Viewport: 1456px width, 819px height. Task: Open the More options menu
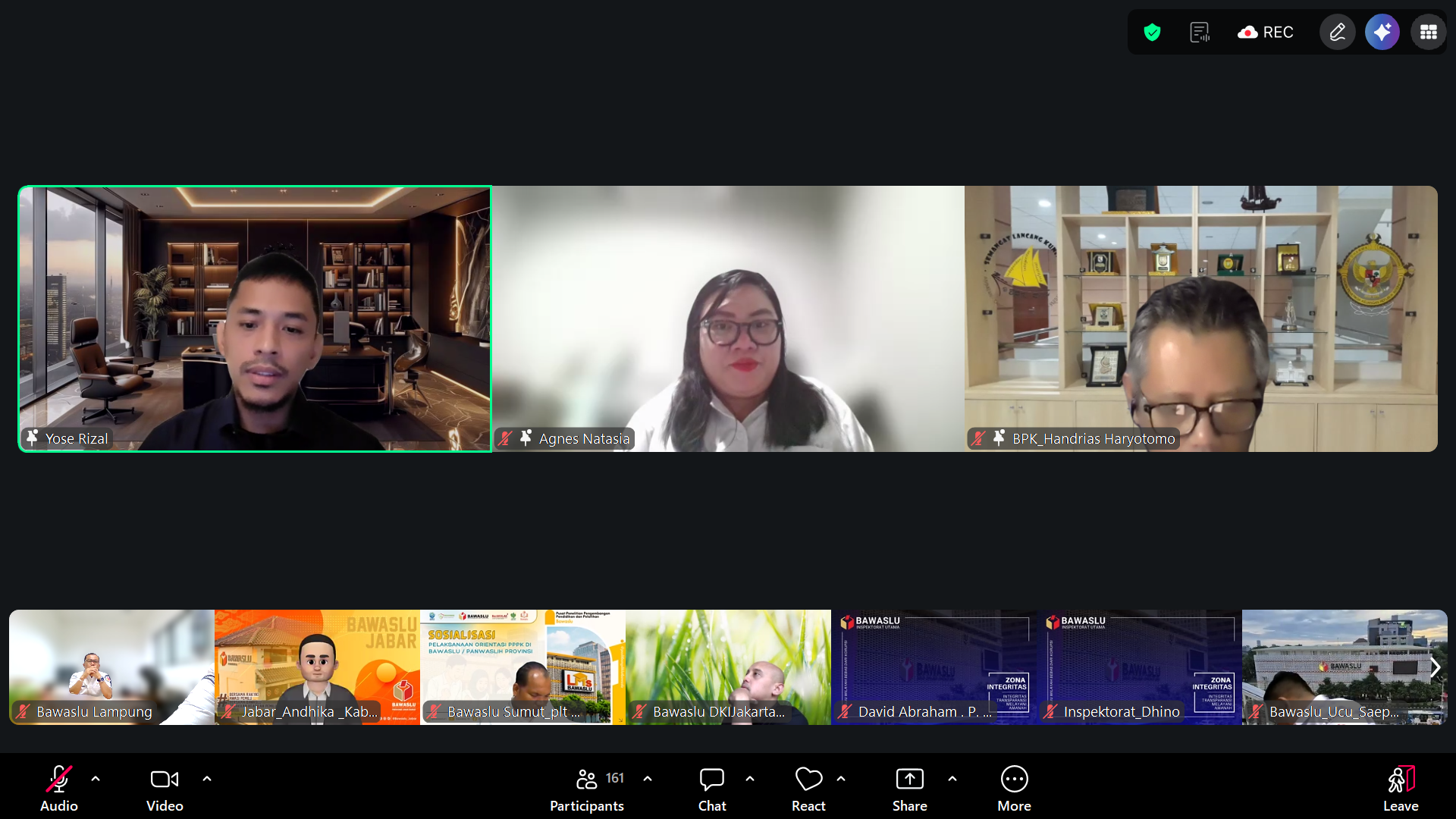pyautogui.click(x=1014, y=789)
